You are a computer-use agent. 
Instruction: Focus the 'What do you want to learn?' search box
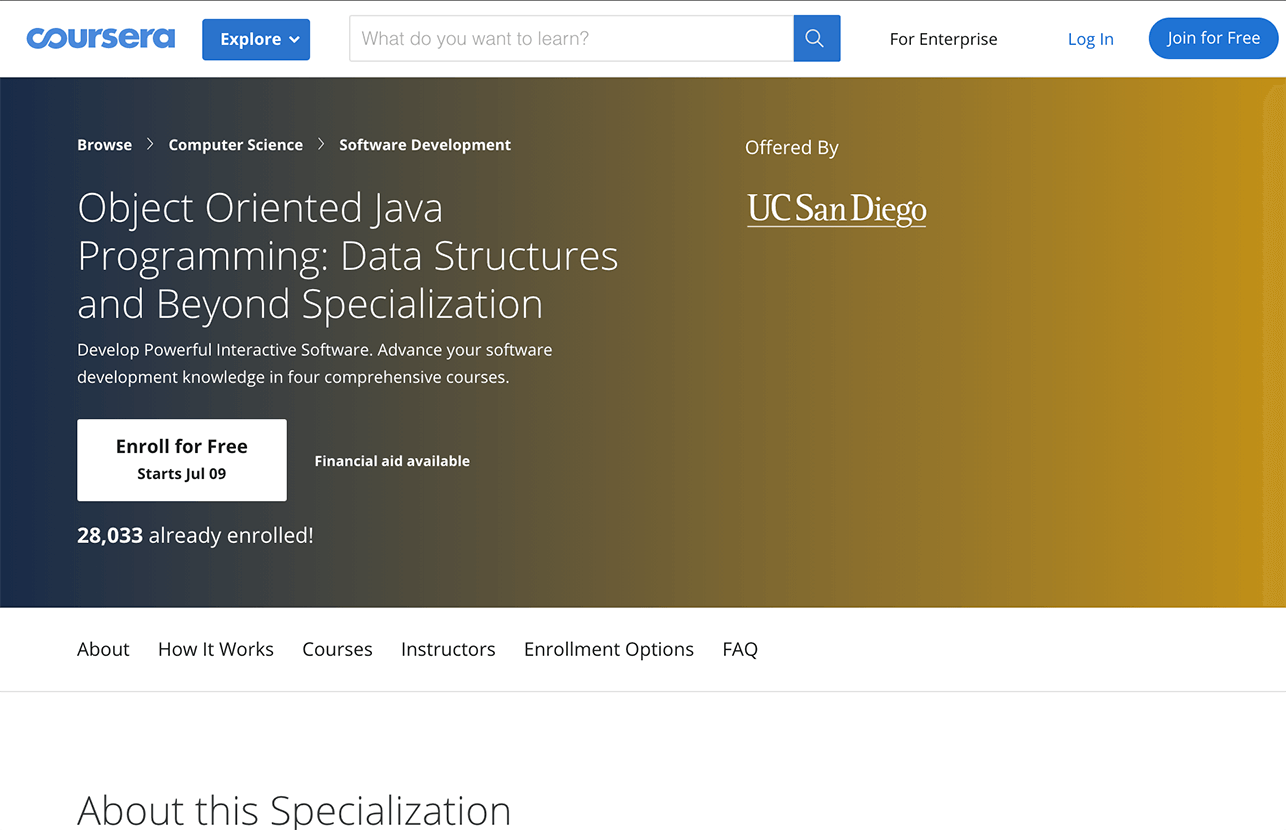pyautogui.click(x=571, y=38)
